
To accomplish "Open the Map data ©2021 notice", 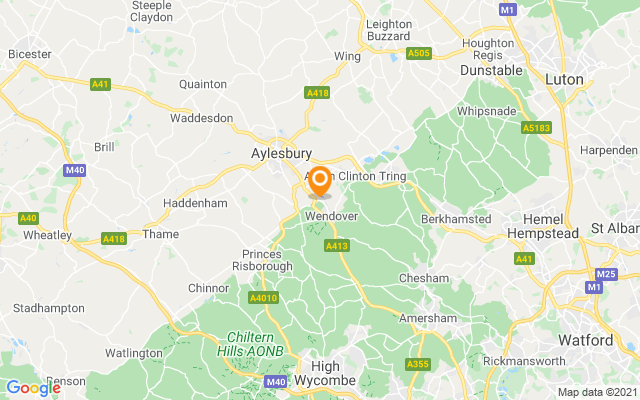I will (598, 392).
